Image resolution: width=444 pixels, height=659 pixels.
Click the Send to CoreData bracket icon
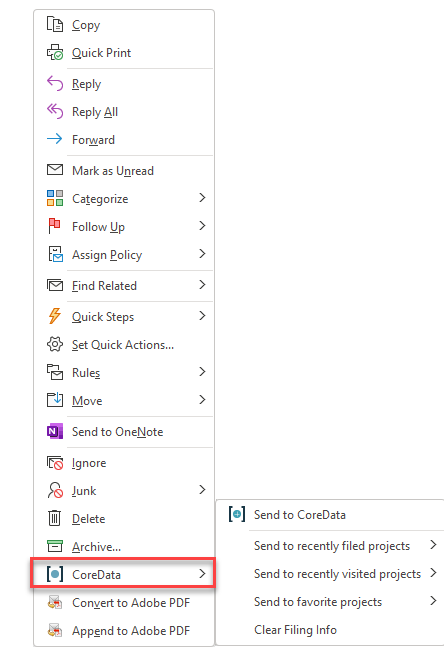[237, 514]
